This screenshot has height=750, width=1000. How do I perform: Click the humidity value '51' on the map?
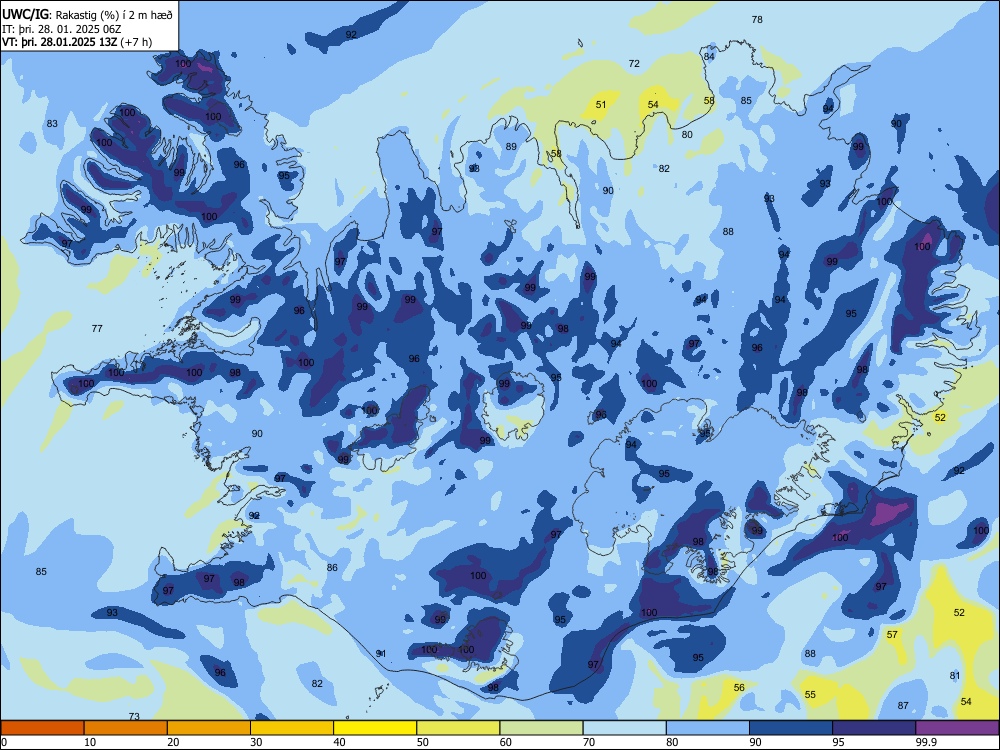coord(601,105)
